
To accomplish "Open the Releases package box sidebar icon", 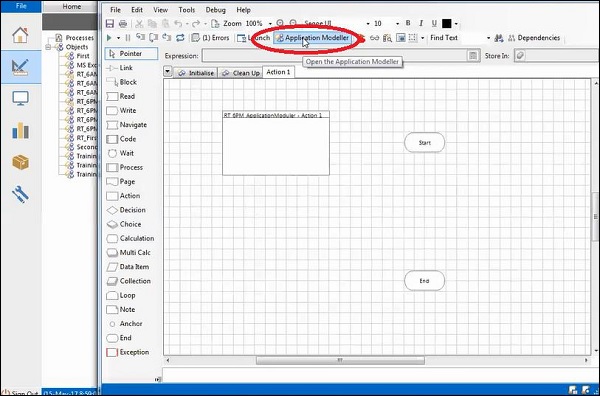I will pyautogui.click(x=20, y=162).
